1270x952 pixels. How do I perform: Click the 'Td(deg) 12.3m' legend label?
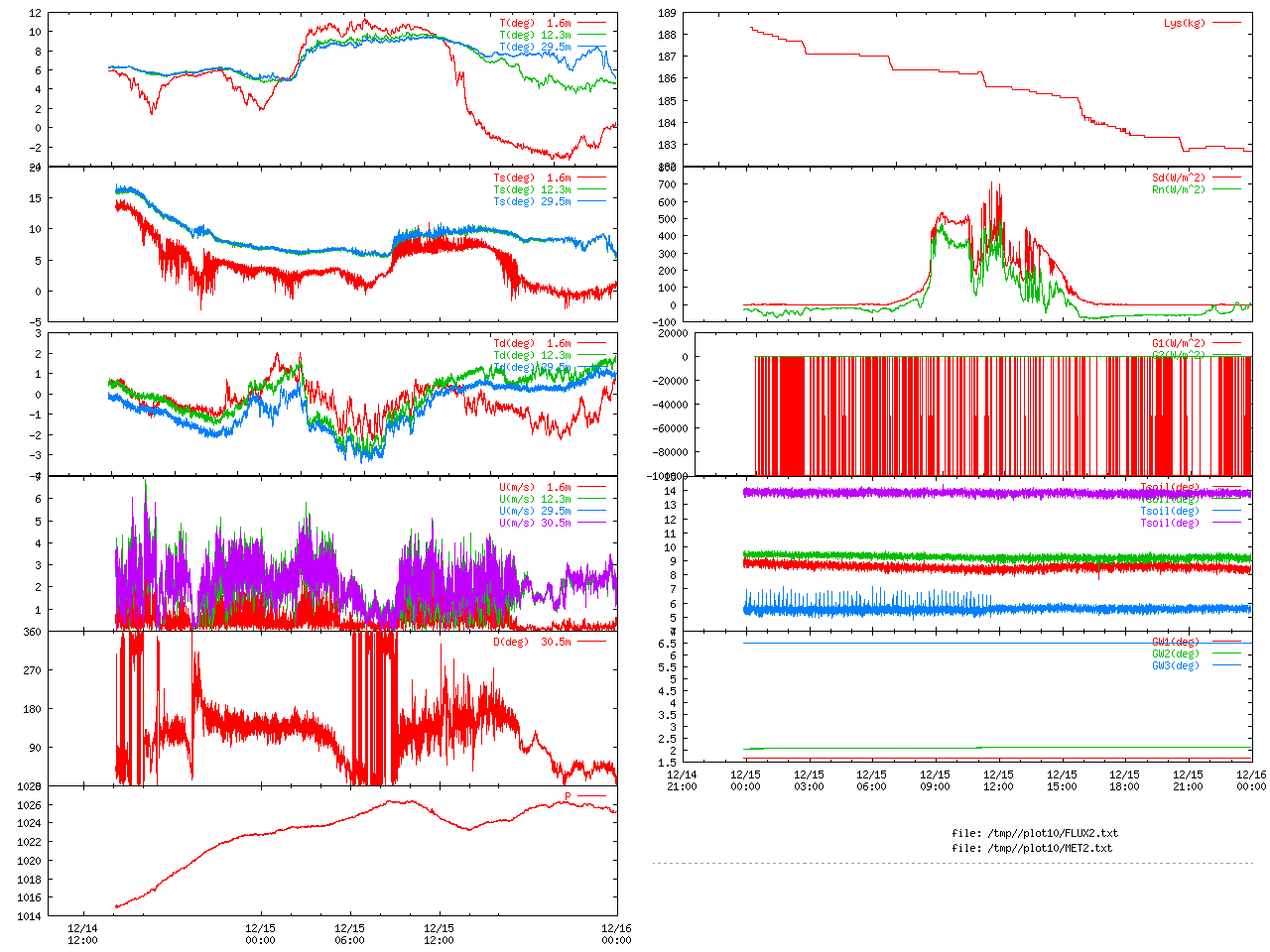coord(532,355)
